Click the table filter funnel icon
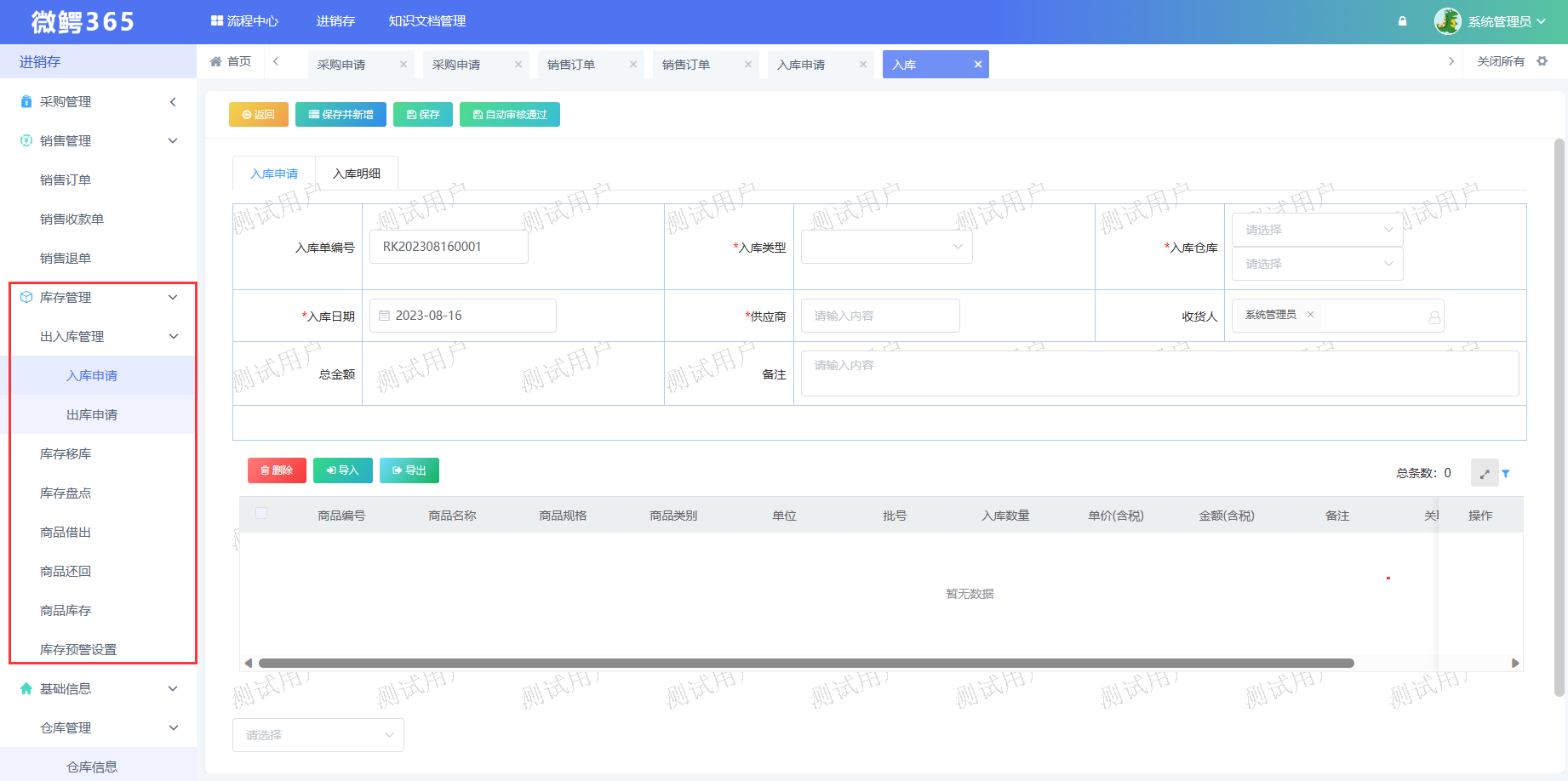This screenshot has height=781, width=1568. pyautogui.click(x=1506, y=474)
